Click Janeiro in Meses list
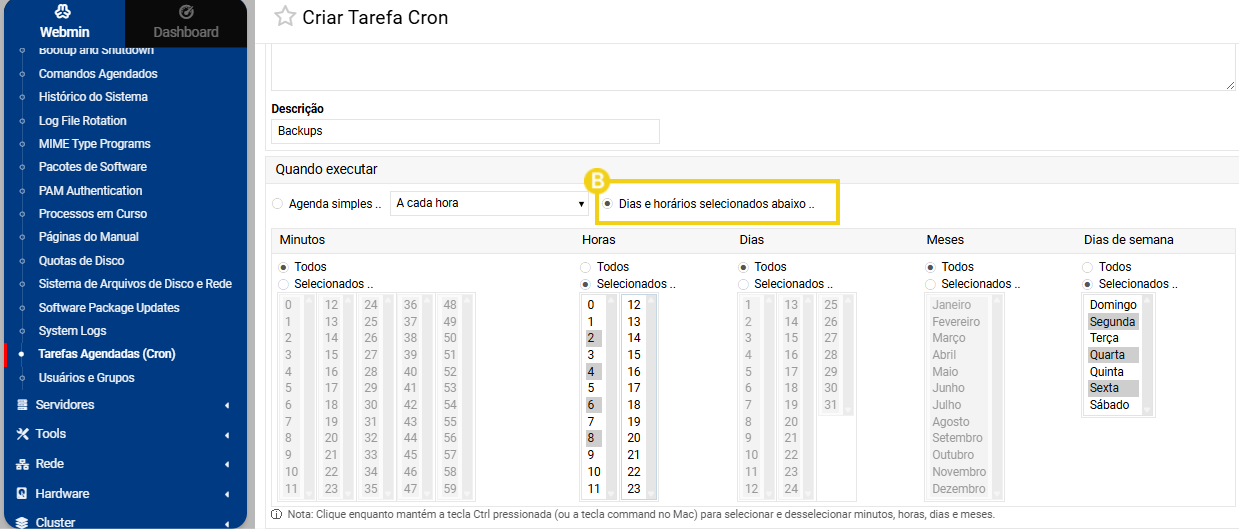Image resolution: width=1239 pixels, height=529 pixels. (958, 305)
